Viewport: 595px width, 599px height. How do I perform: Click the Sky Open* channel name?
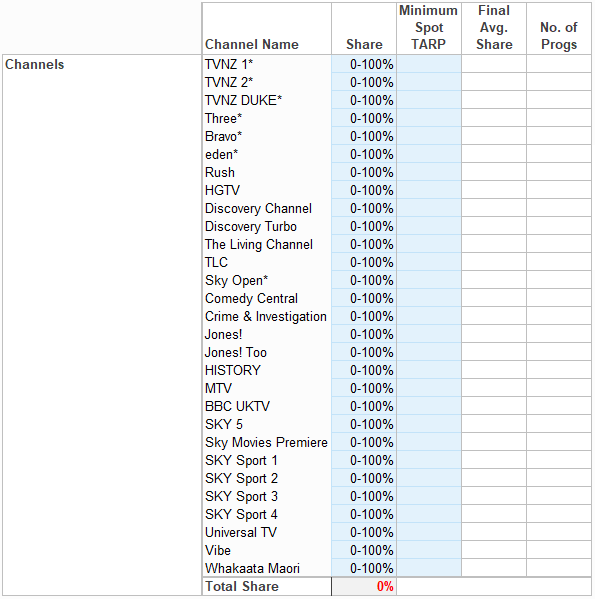(236, 280)
